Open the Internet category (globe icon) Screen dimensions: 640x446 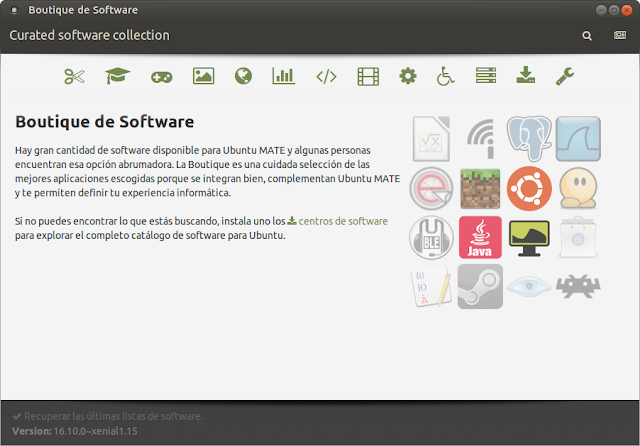tap(243, 76)
